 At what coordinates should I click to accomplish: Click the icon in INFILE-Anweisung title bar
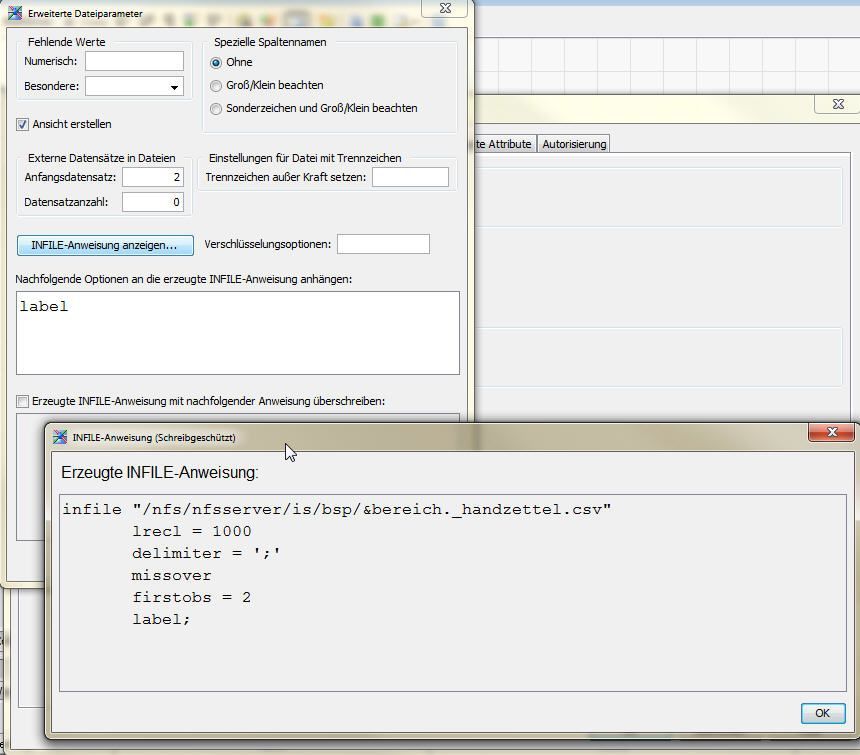59,437
